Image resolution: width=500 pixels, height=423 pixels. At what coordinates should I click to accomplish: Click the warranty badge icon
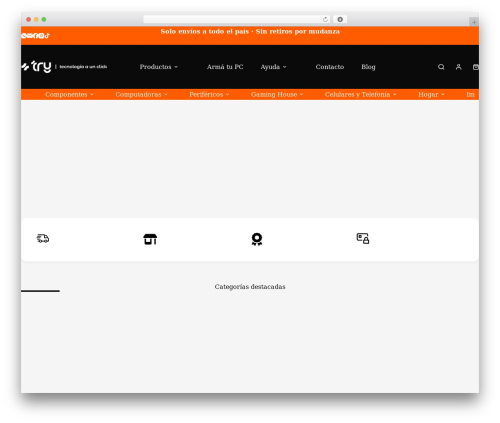click(x=257, y=239)
